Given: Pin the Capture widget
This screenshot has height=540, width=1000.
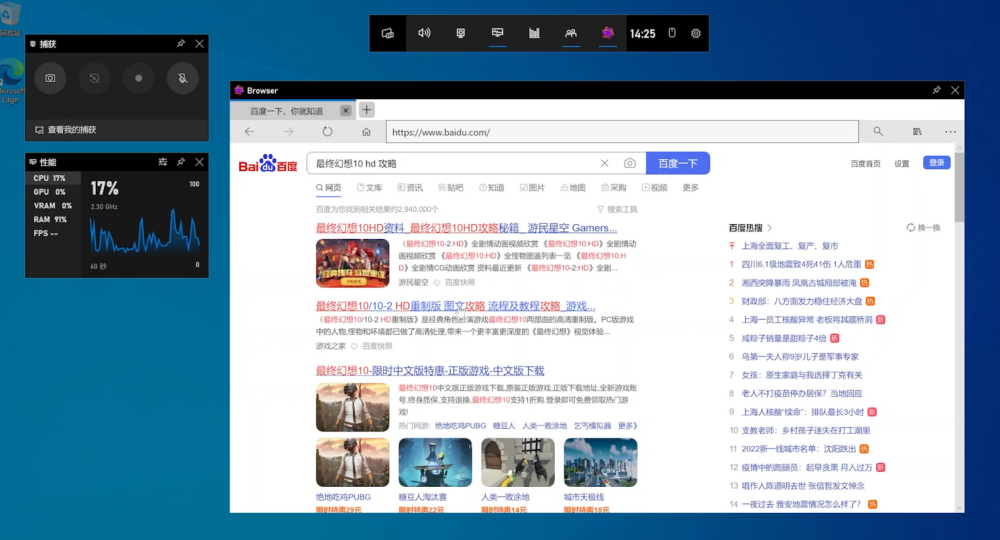Looking at the screenshot, I should [x=181, y=43].
